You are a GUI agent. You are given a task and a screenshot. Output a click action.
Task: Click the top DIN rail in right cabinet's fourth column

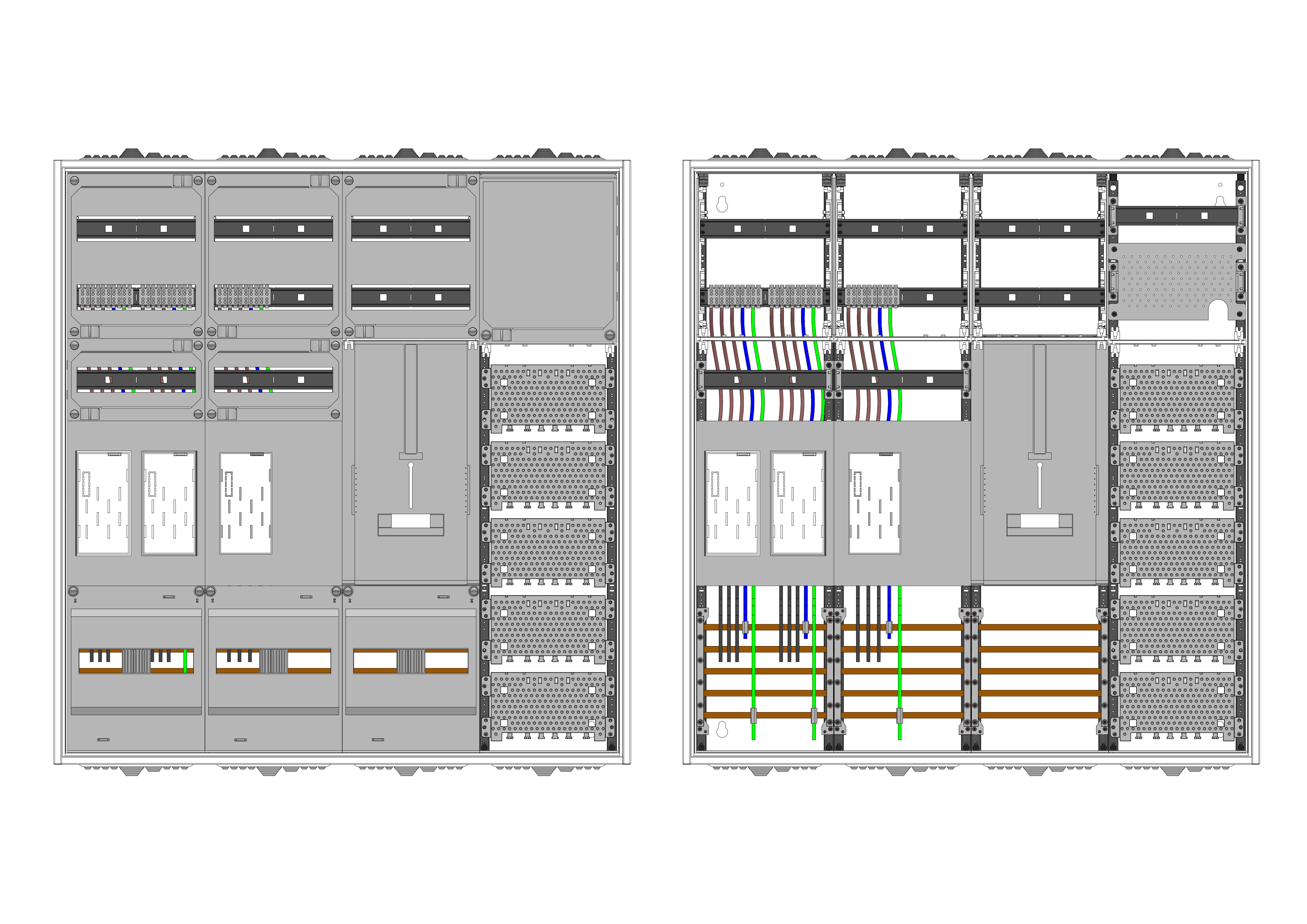pos(1177,216)
